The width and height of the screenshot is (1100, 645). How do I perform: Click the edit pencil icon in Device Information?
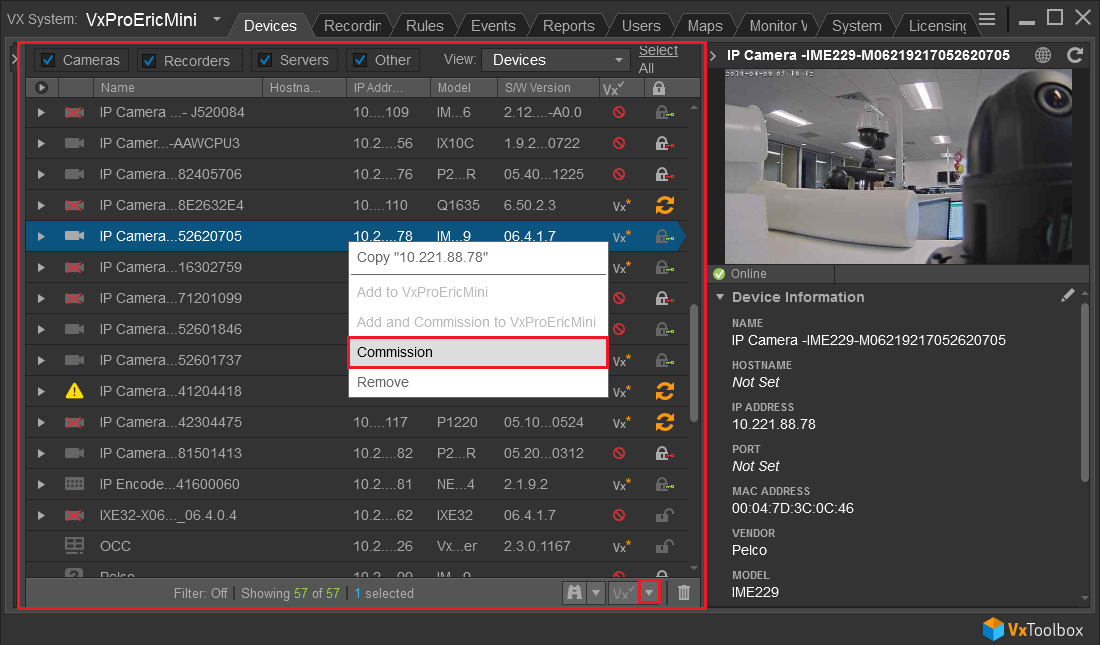1068,295
